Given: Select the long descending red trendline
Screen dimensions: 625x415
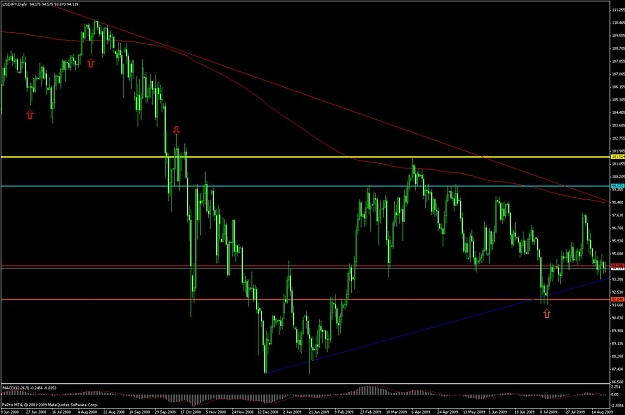Looking at the screenshot, I should tap(331, 104).
